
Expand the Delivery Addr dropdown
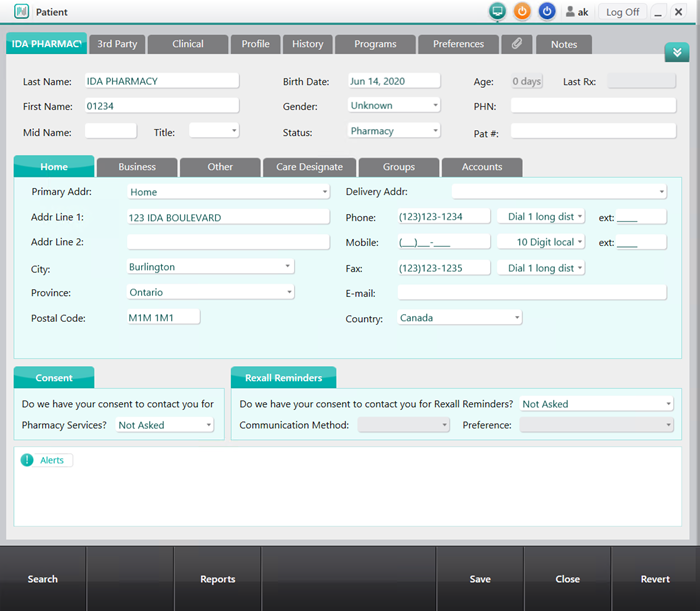pyautogui.click(x=559, y=191)
